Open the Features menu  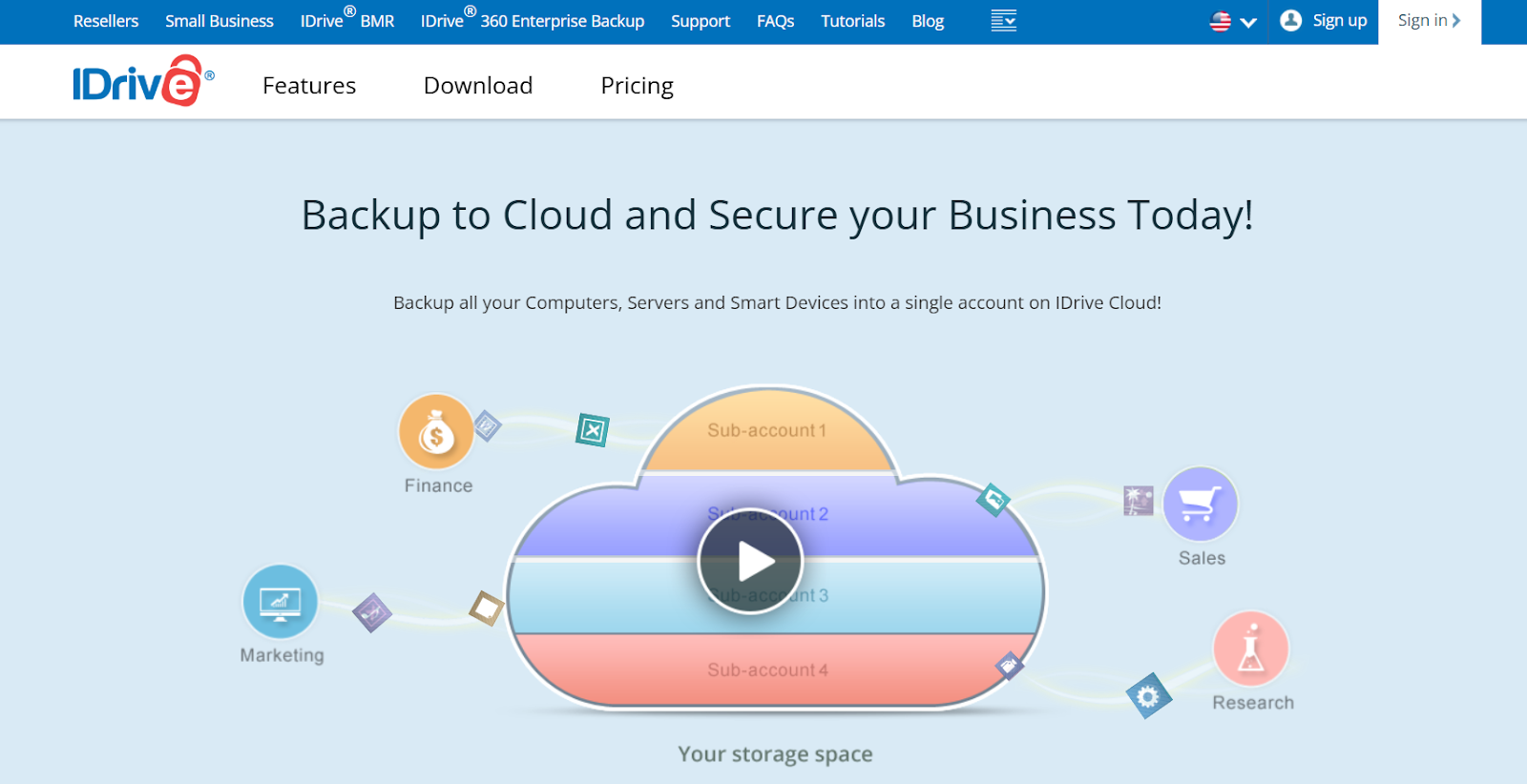[309, 86]
